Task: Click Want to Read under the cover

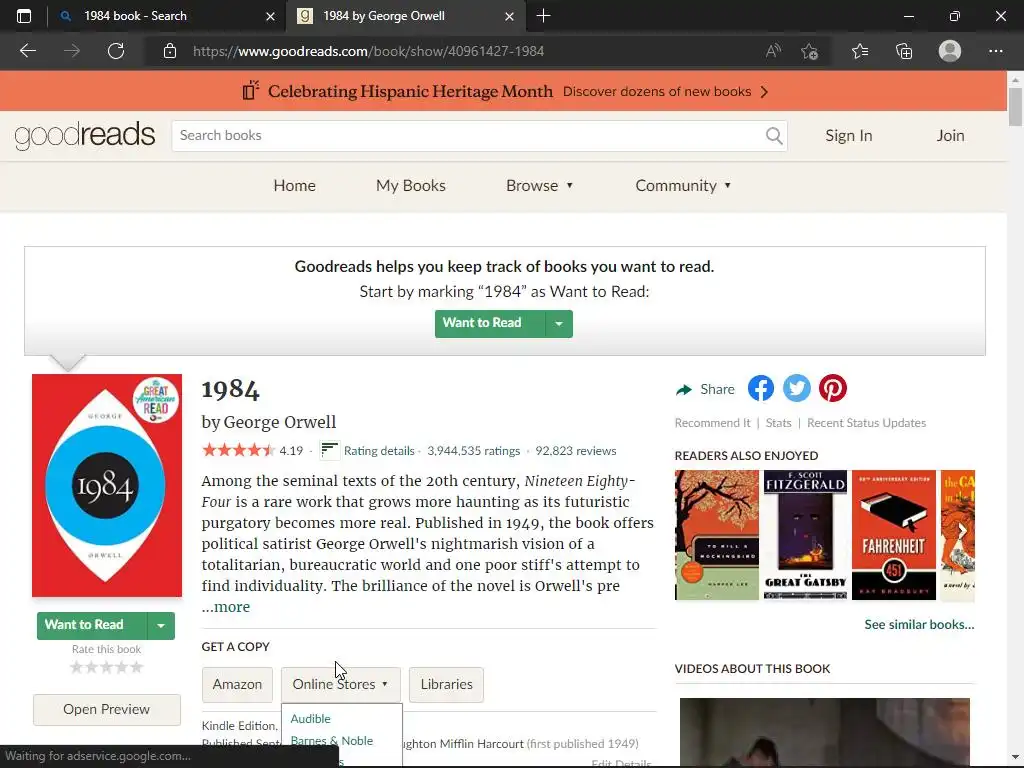Action: [x=92, y=626]
